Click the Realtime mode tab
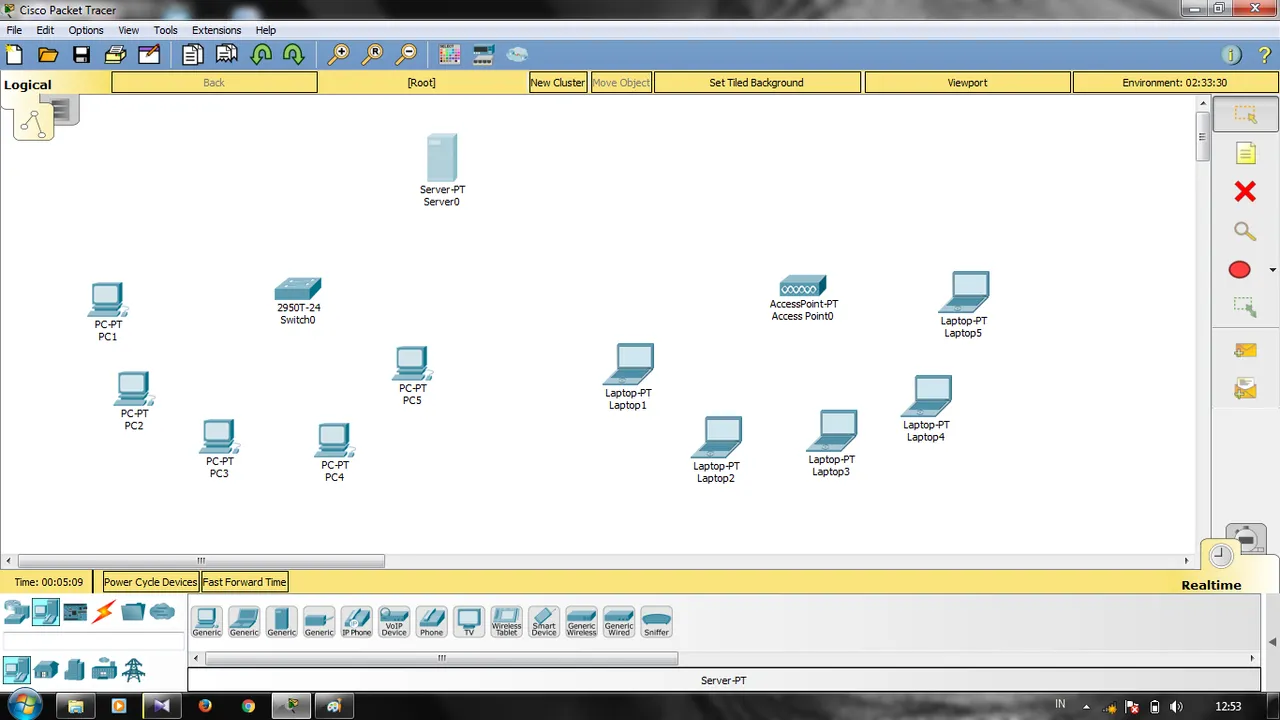1280x720 pixels. (x=1211, y=585)
